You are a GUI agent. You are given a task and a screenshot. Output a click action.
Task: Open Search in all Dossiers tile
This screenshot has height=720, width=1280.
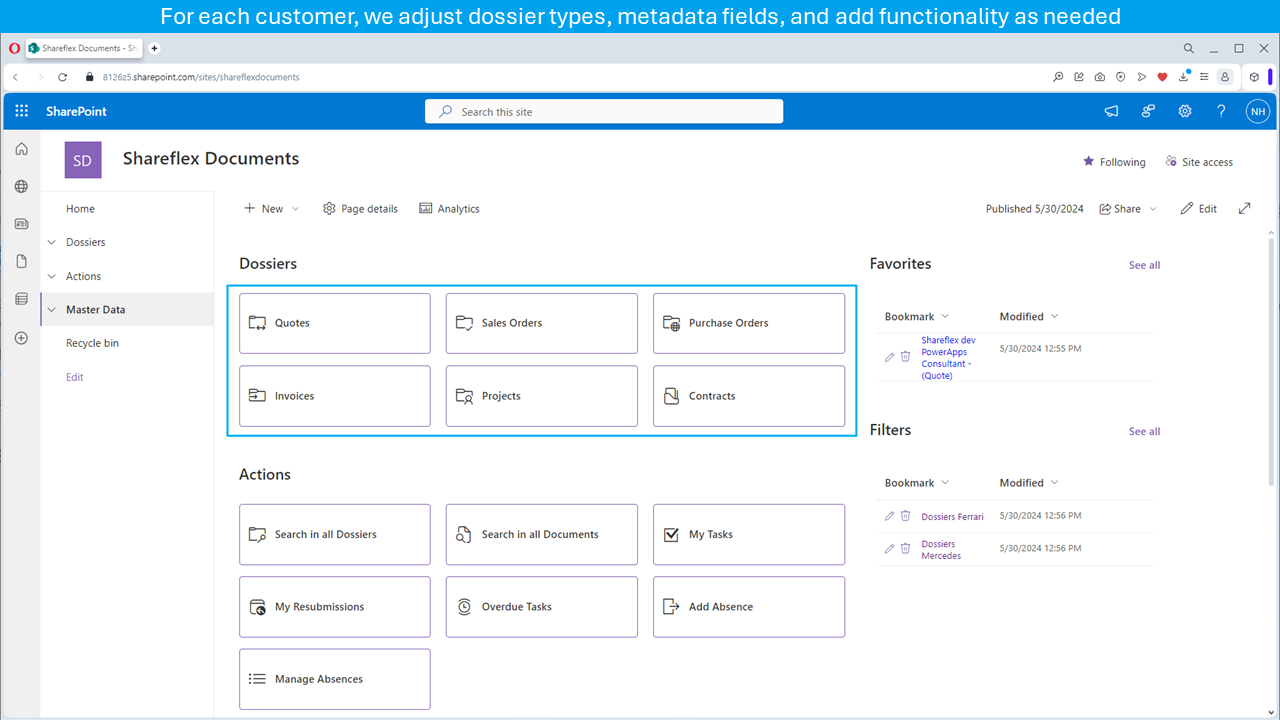335,534
